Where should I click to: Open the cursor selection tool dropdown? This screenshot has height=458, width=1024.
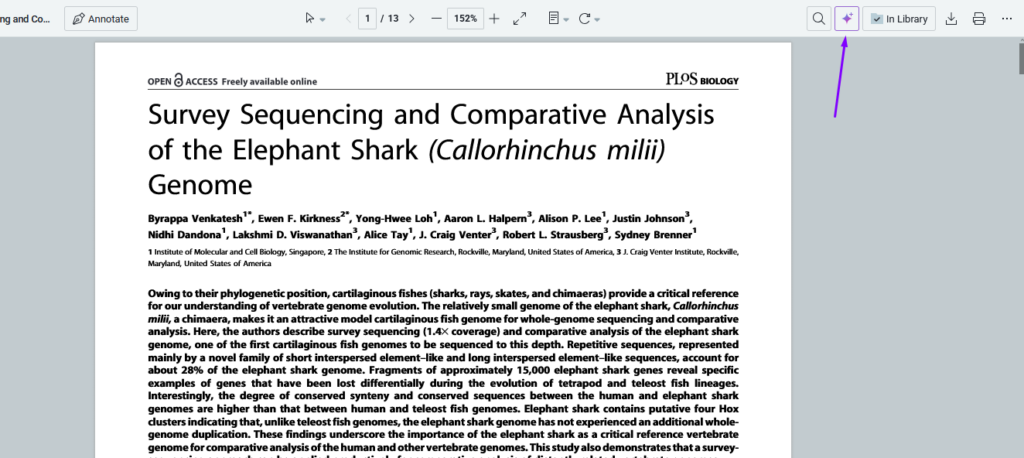pyautogui.click(x=315, y=19)
